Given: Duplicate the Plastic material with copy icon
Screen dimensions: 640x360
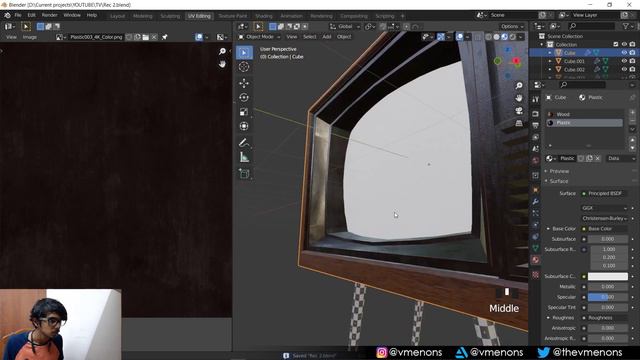Looking at the screenshot, I should (589, 158).
